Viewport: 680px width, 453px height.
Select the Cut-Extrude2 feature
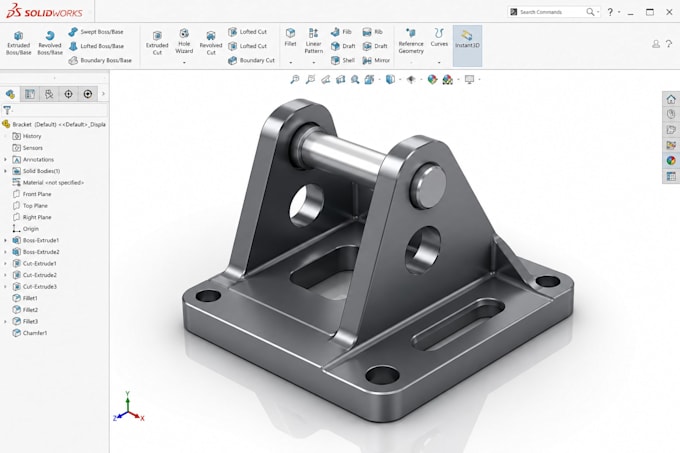pos(35,275)
